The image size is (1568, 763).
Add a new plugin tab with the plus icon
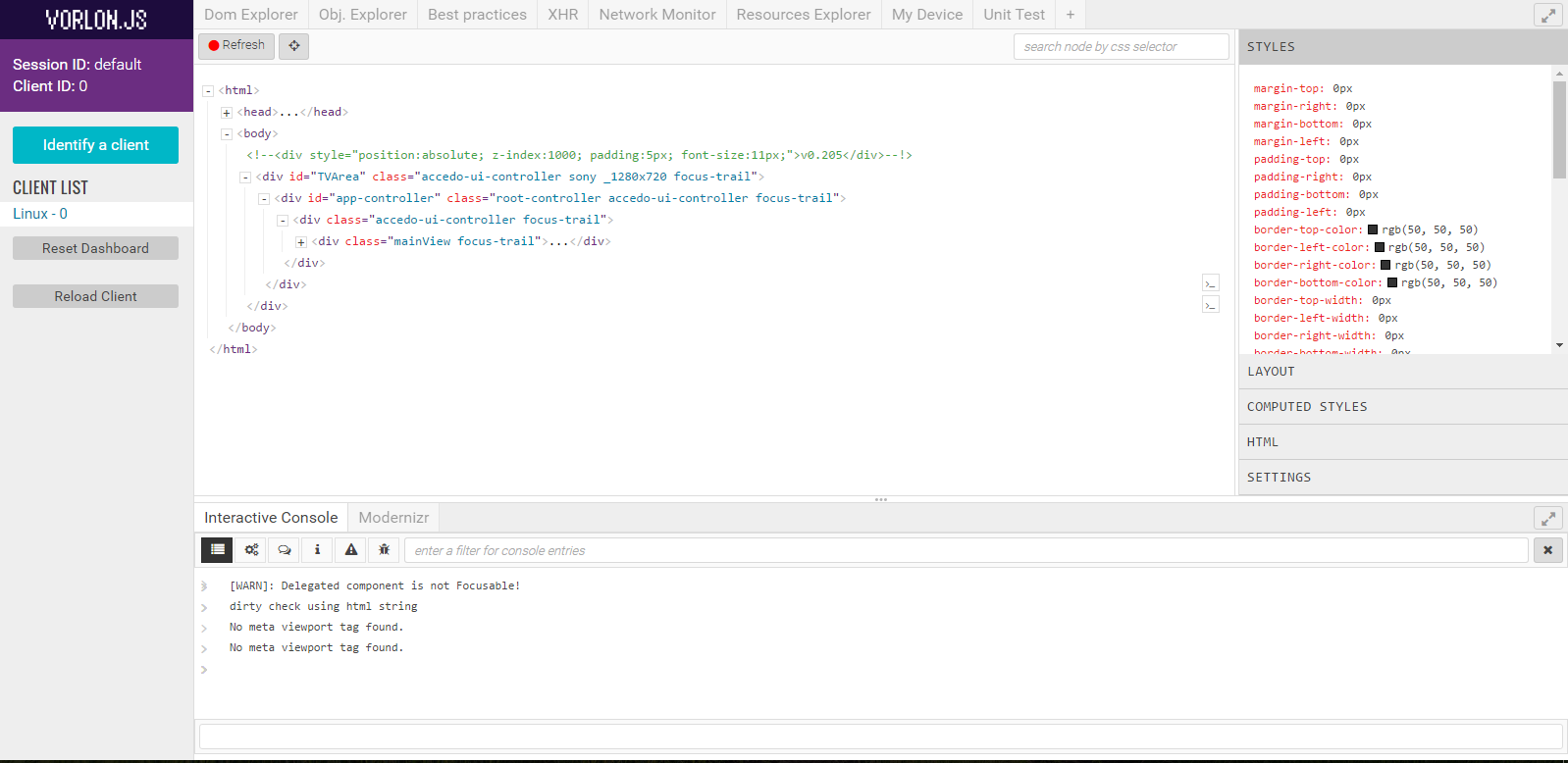(1071, 15)
